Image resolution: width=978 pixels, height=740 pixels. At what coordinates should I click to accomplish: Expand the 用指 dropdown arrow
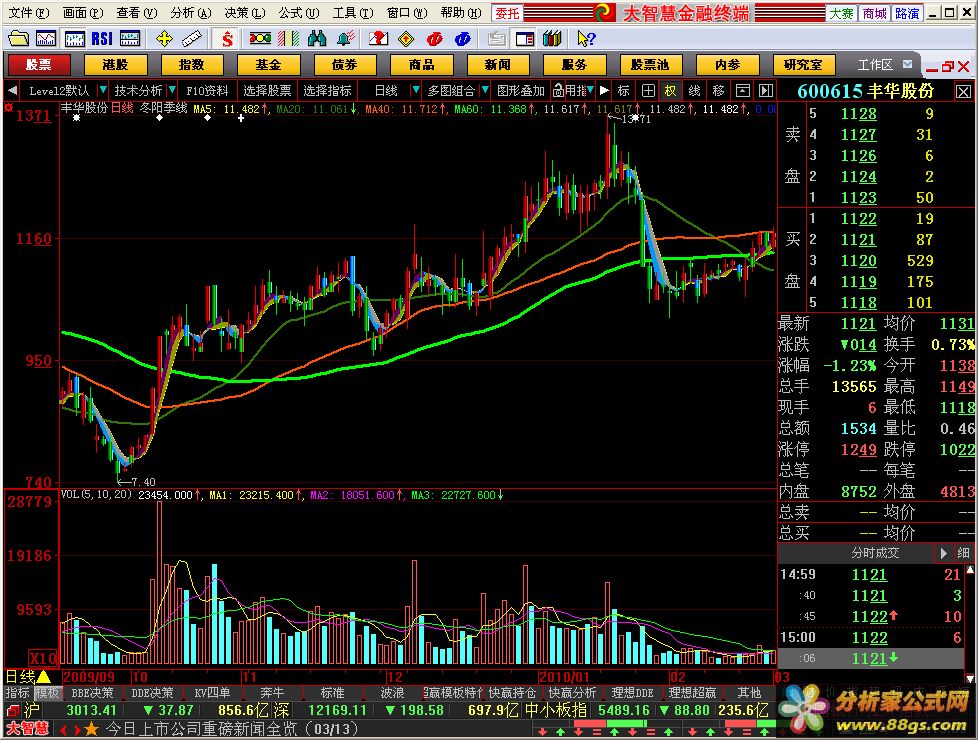[591, 90]
